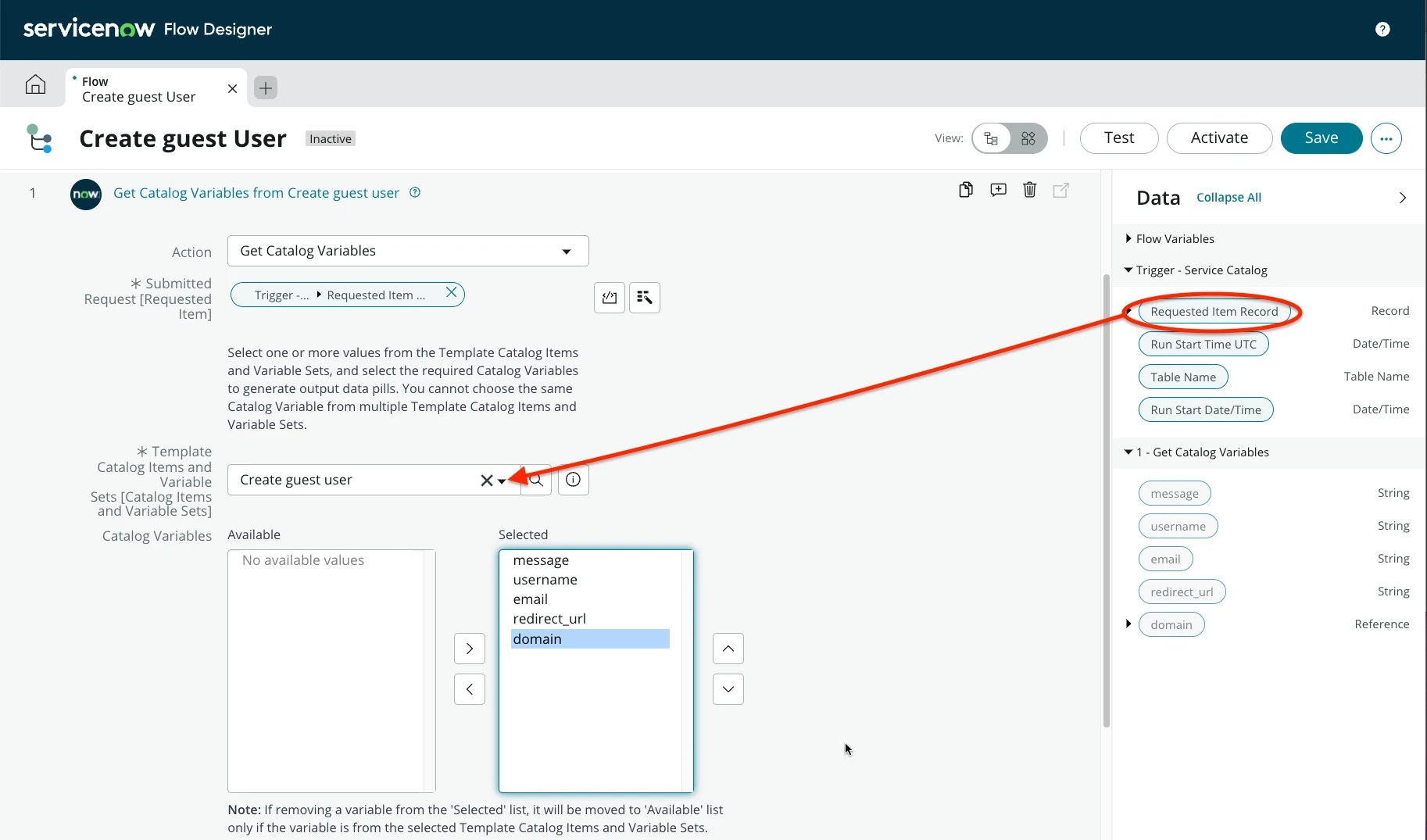This screenshot has height=840, width=1427.
Task: Expand the Flow Variables section
Action: 1128,238
